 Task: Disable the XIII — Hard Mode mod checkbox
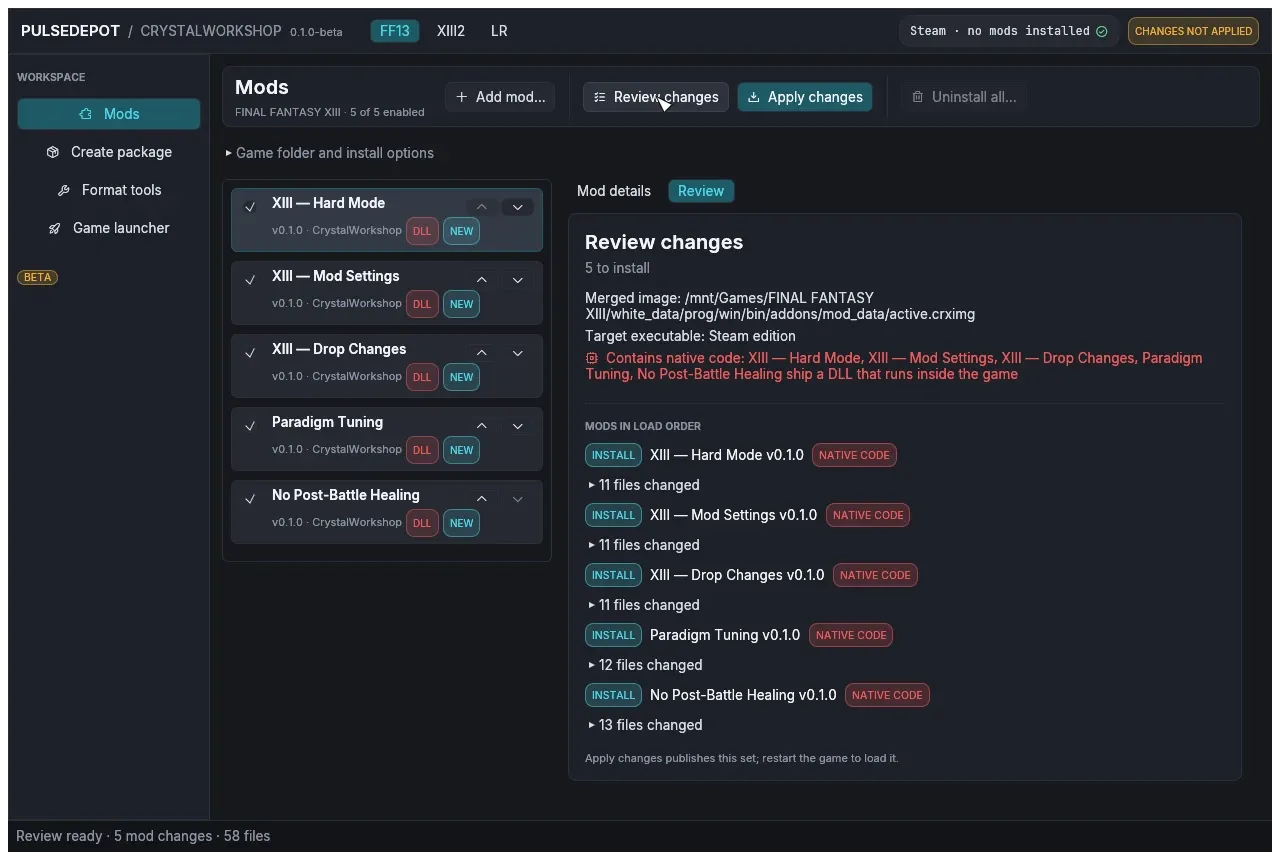250,207
